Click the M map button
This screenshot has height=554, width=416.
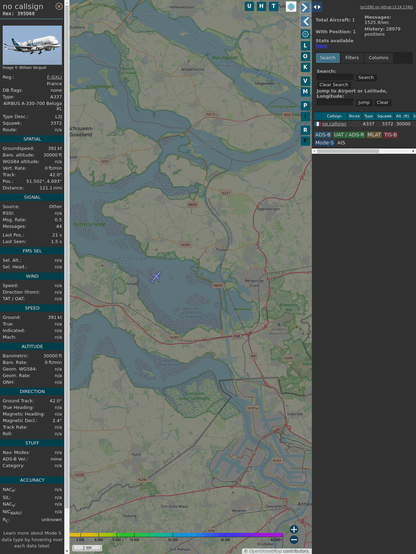[305, 92]
